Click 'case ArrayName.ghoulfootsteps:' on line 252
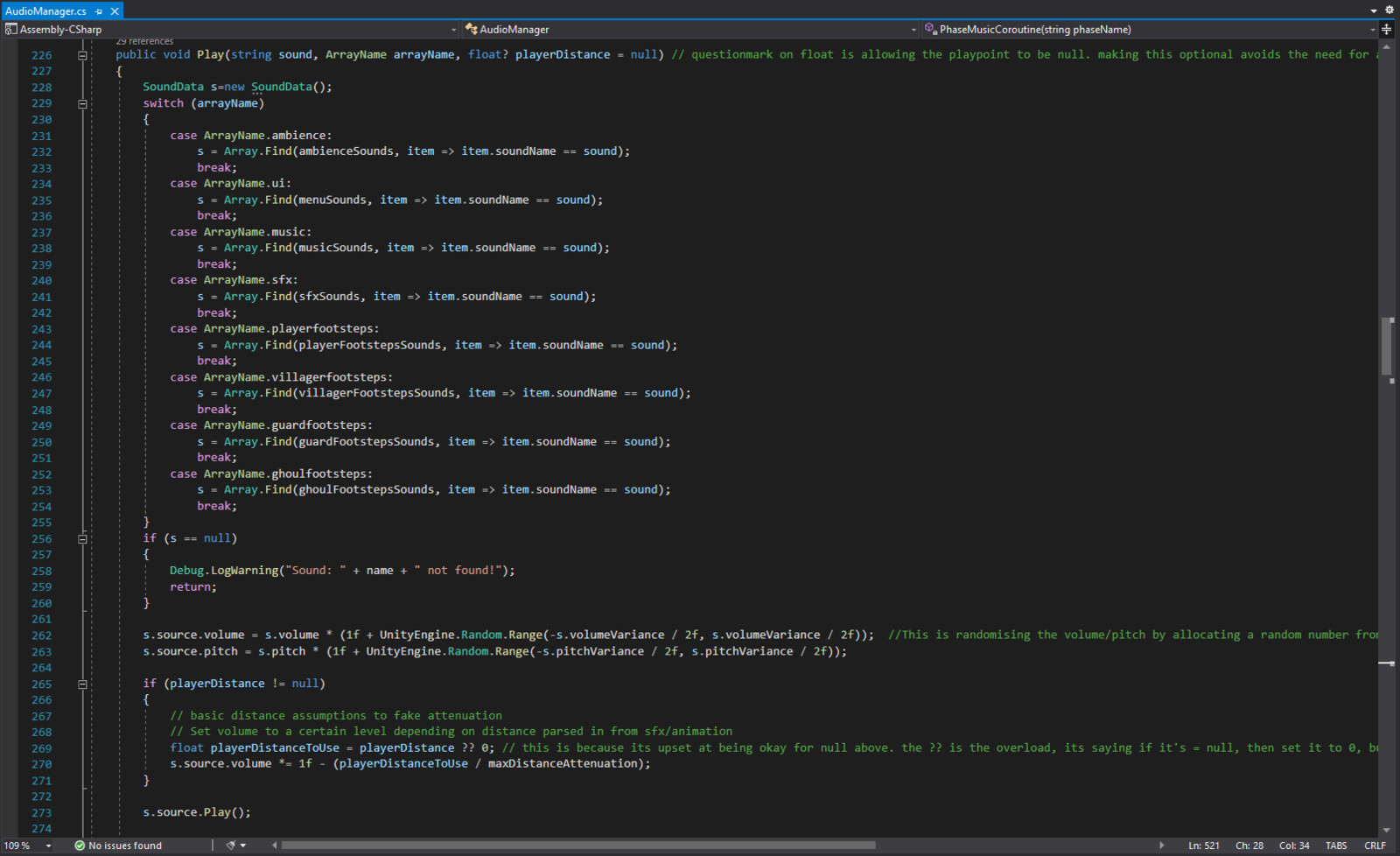The image size is (1400, 856). point(271,474)
